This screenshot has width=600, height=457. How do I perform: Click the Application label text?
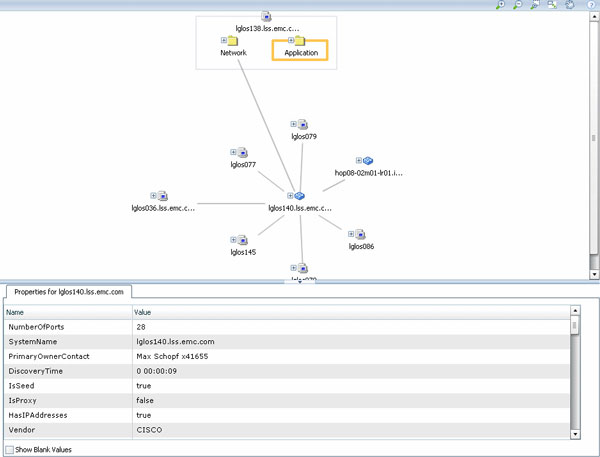pos(301,53)
